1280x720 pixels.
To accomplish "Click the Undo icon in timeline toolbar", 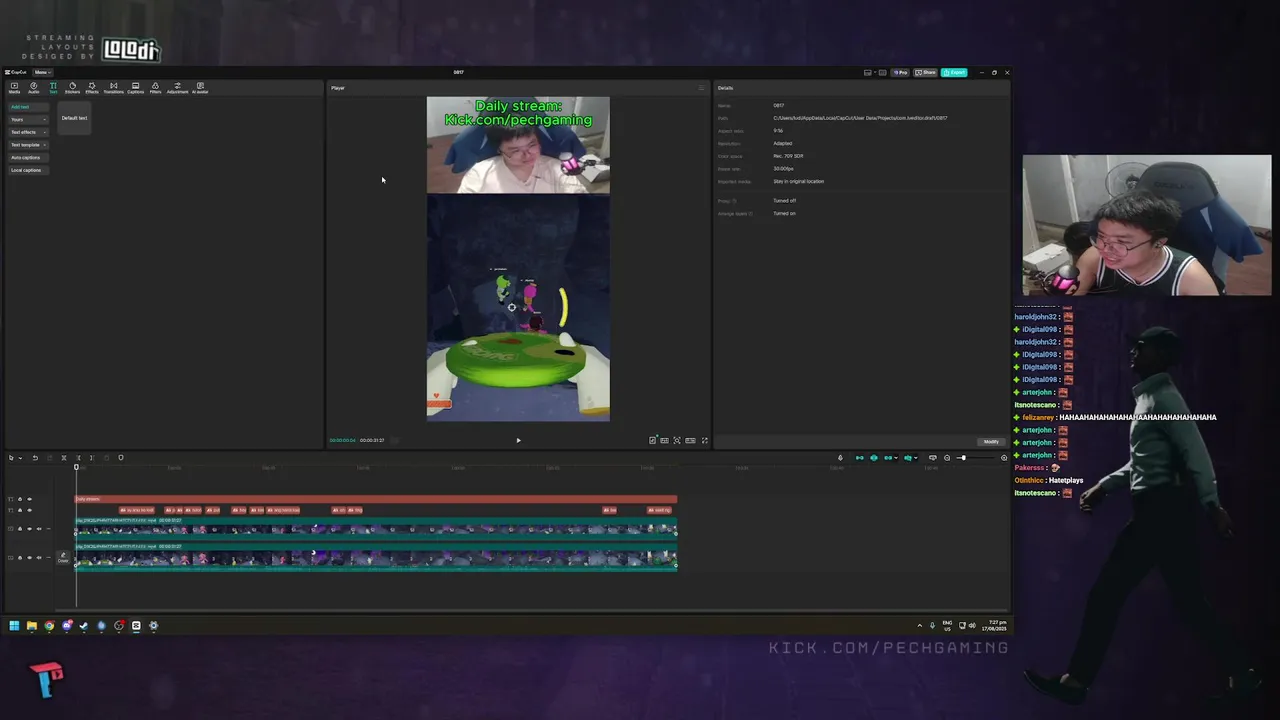I will 35,458.
